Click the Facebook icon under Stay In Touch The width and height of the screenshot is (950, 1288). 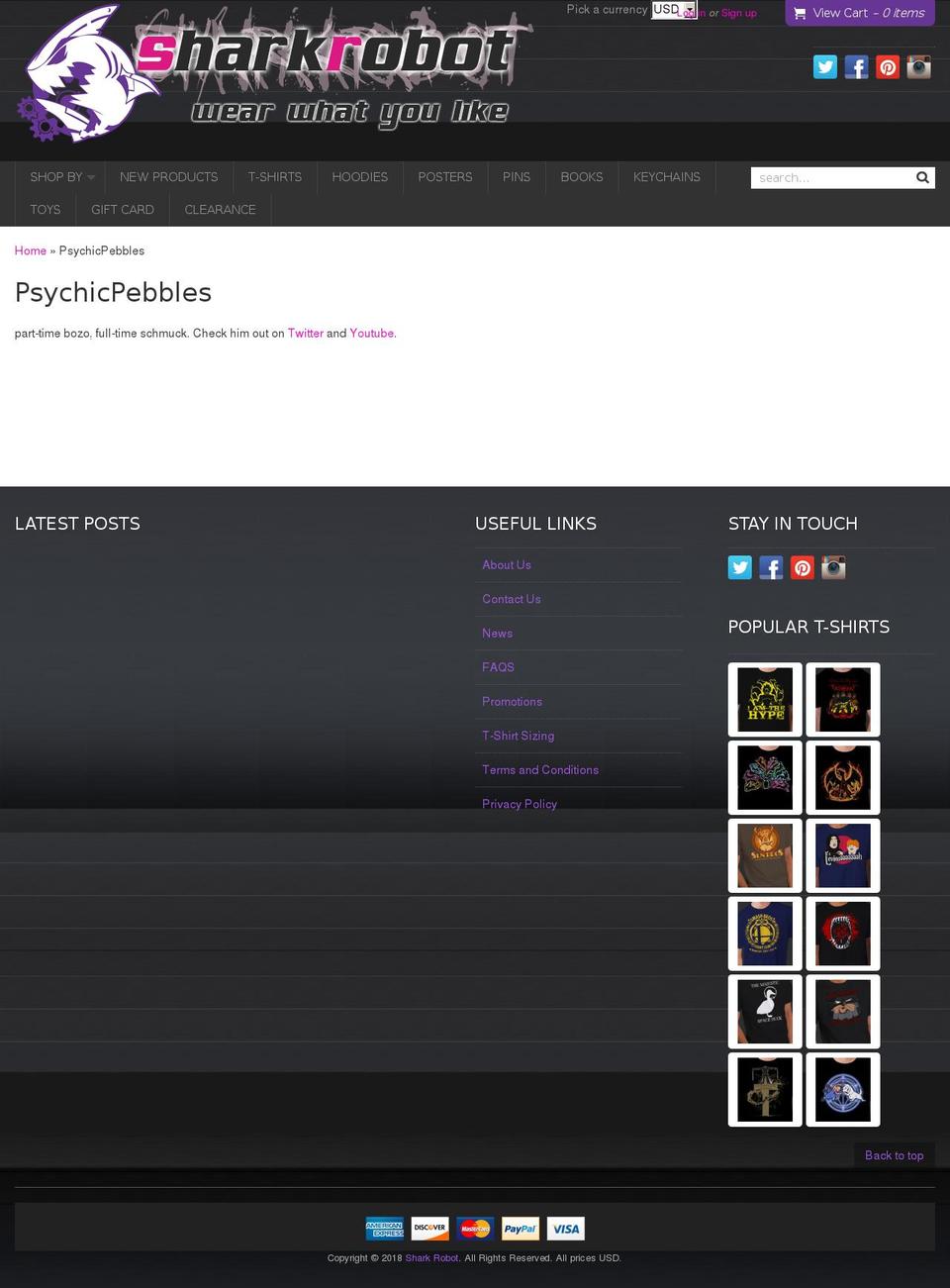click(771, 567)
